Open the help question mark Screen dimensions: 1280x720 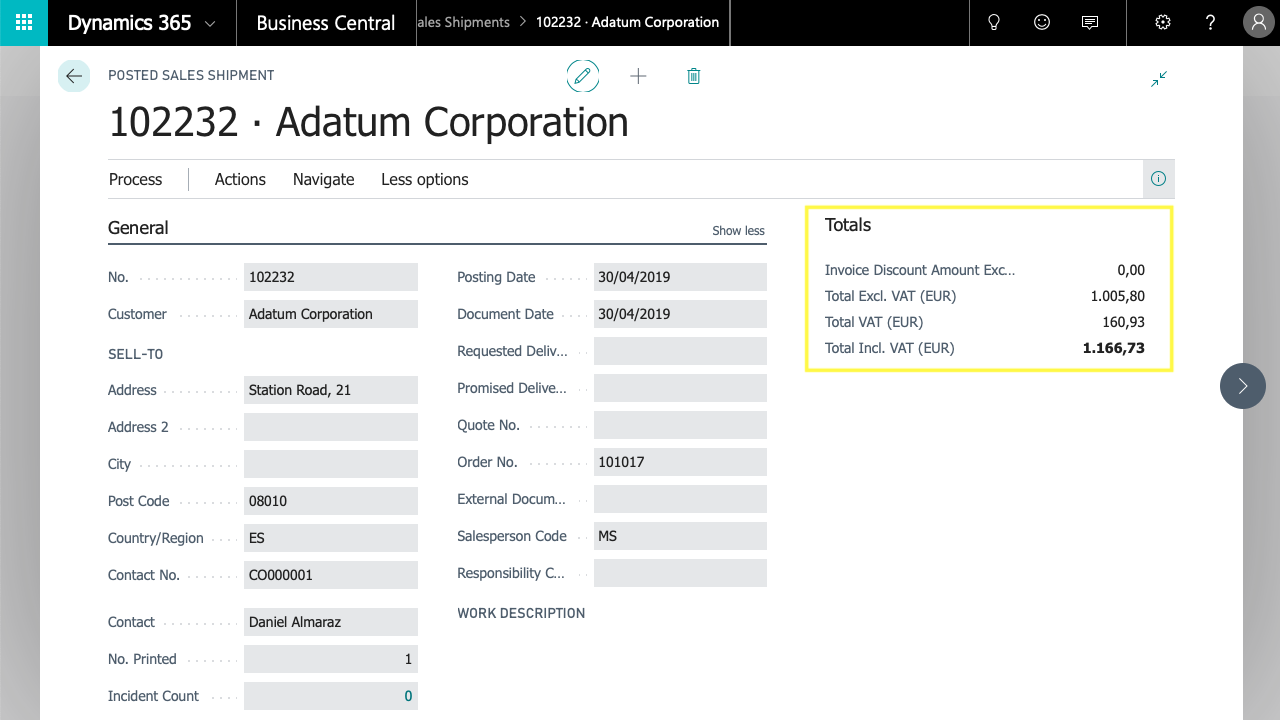pos(1210,23)
